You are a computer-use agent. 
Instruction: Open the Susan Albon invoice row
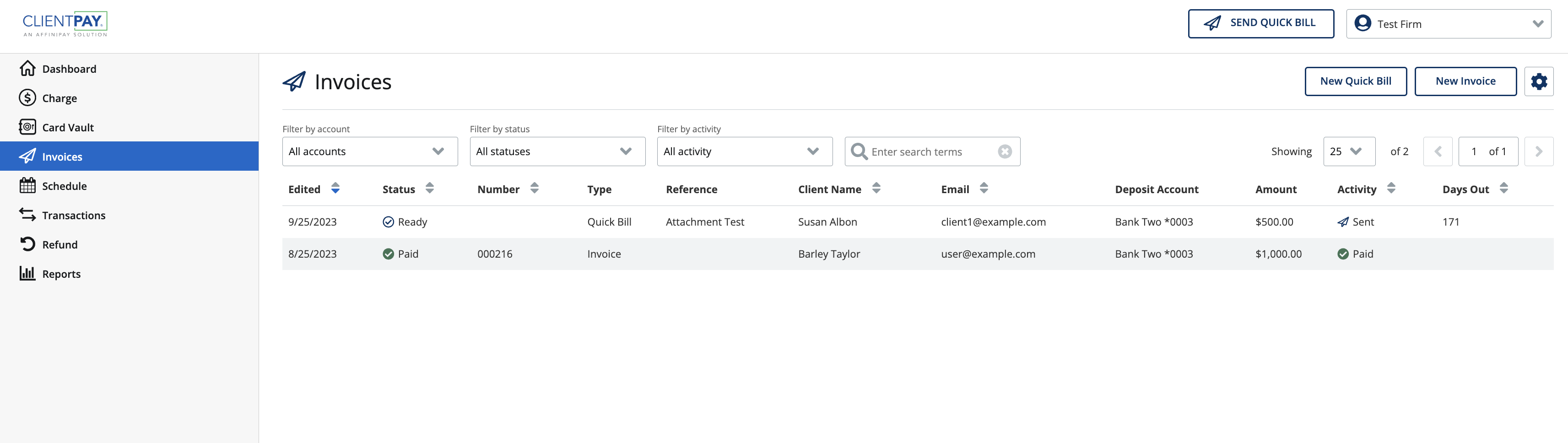pyautogui.click(x=918, y=222)
